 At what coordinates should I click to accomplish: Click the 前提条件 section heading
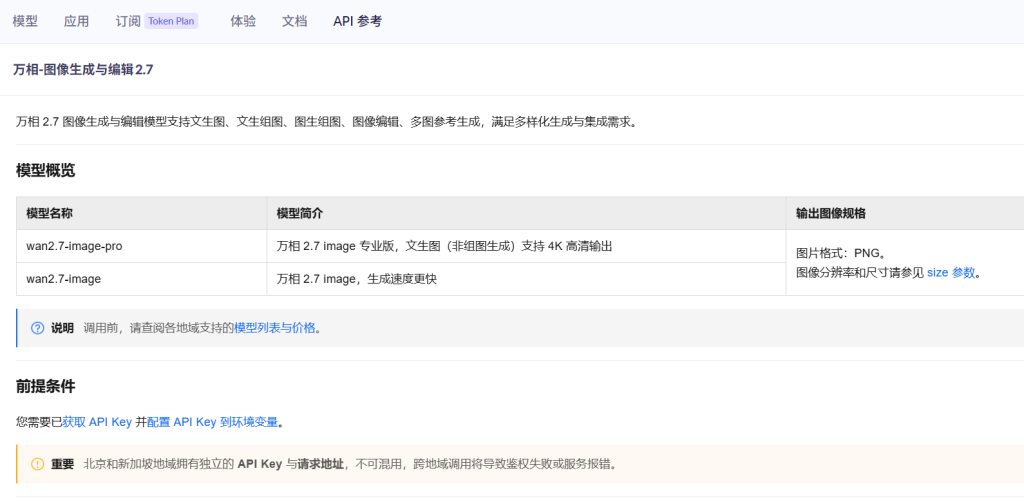[x=45, y=386]
